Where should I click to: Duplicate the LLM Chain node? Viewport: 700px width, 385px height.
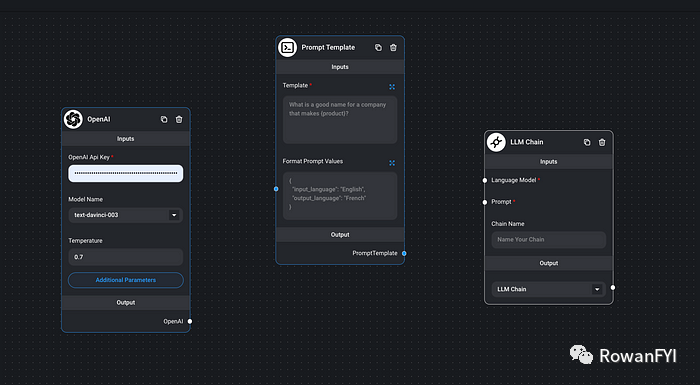click(x=587, y=142)
